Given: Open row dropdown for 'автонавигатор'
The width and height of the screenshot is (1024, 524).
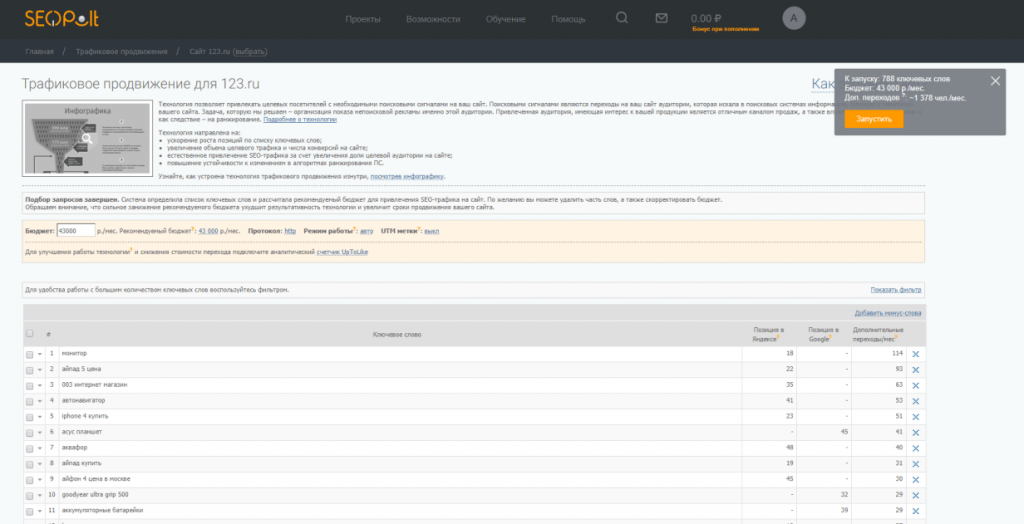Looking at the screenshot, I should coord(40,401).
